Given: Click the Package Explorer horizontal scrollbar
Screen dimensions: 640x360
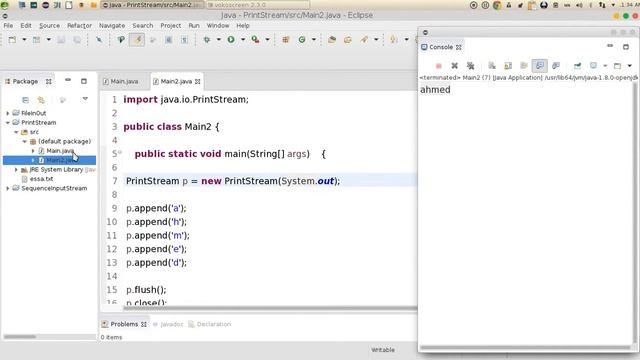Looking at the screenshot, I should tap(20, 337).
